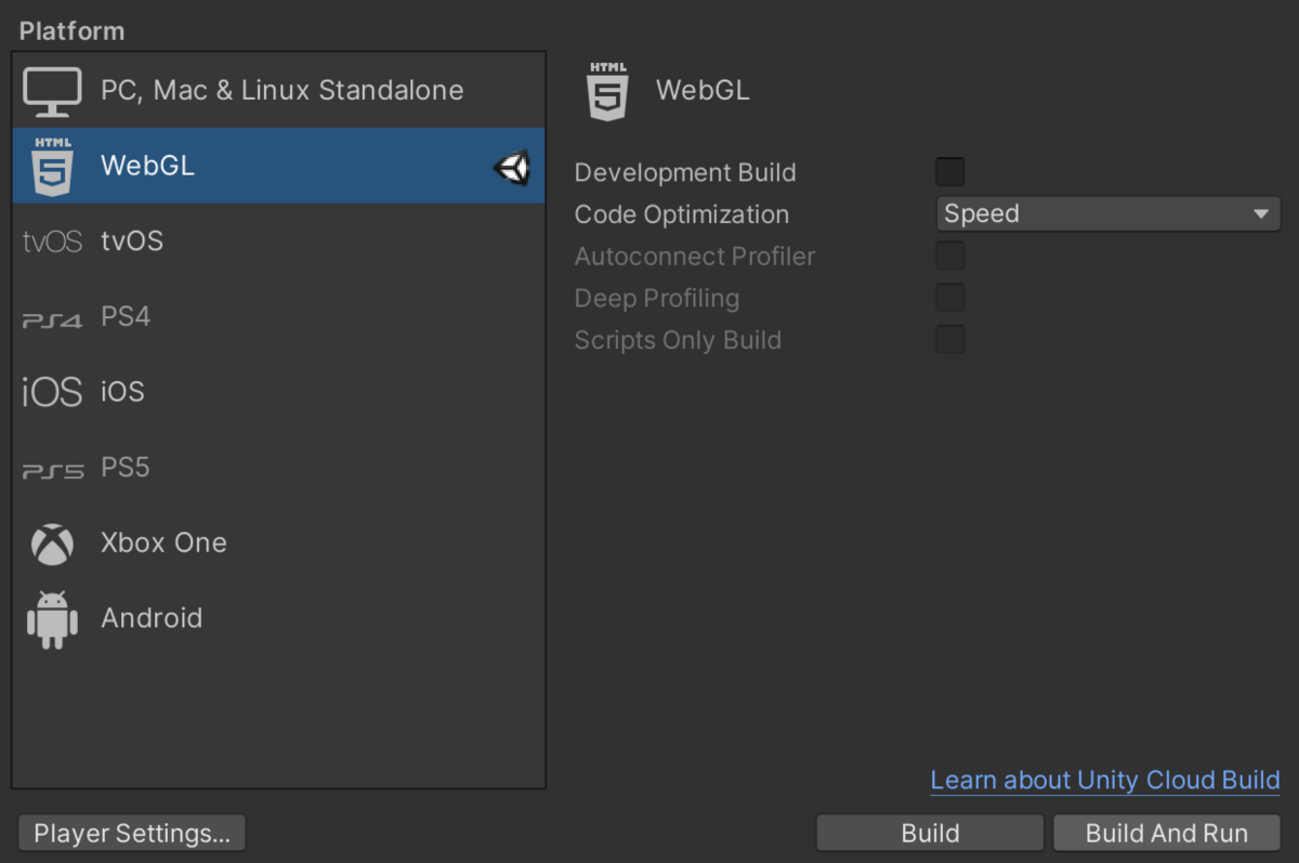Click the PC, Mac & Linux monitor icon
Image resolution: width=1299 pixels, height=863 pixels.
click(52, 91)
